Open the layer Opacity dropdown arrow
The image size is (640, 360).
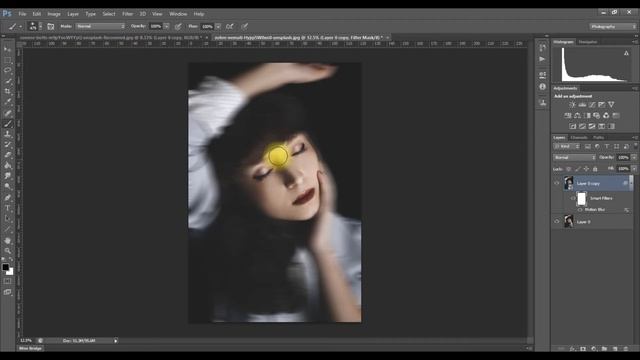tap(634, 158)
